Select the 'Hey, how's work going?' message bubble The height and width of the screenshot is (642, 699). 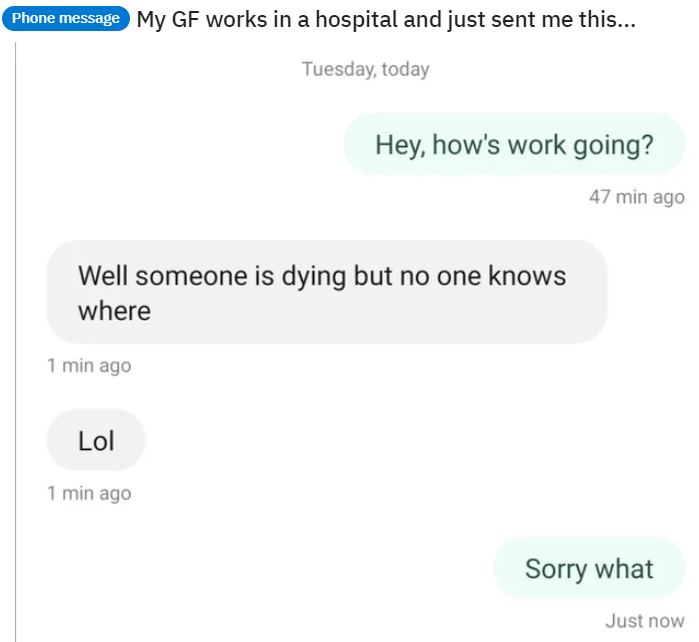tap(514, 144)
